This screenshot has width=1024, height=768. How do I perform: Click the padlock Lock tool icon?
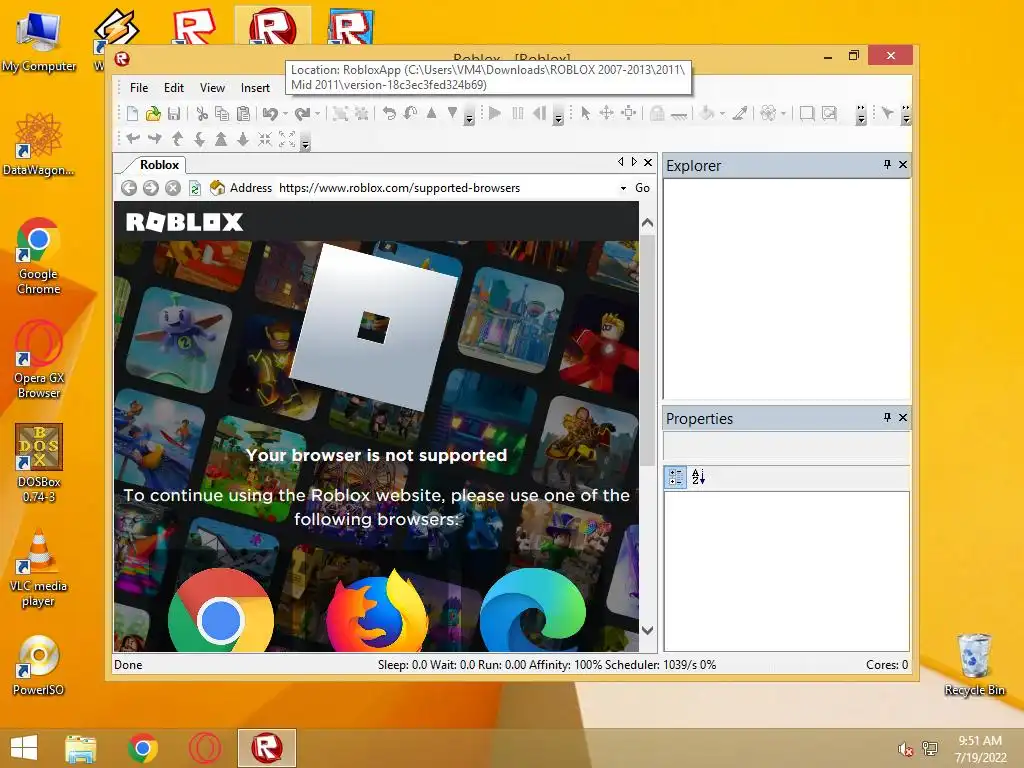657,114
